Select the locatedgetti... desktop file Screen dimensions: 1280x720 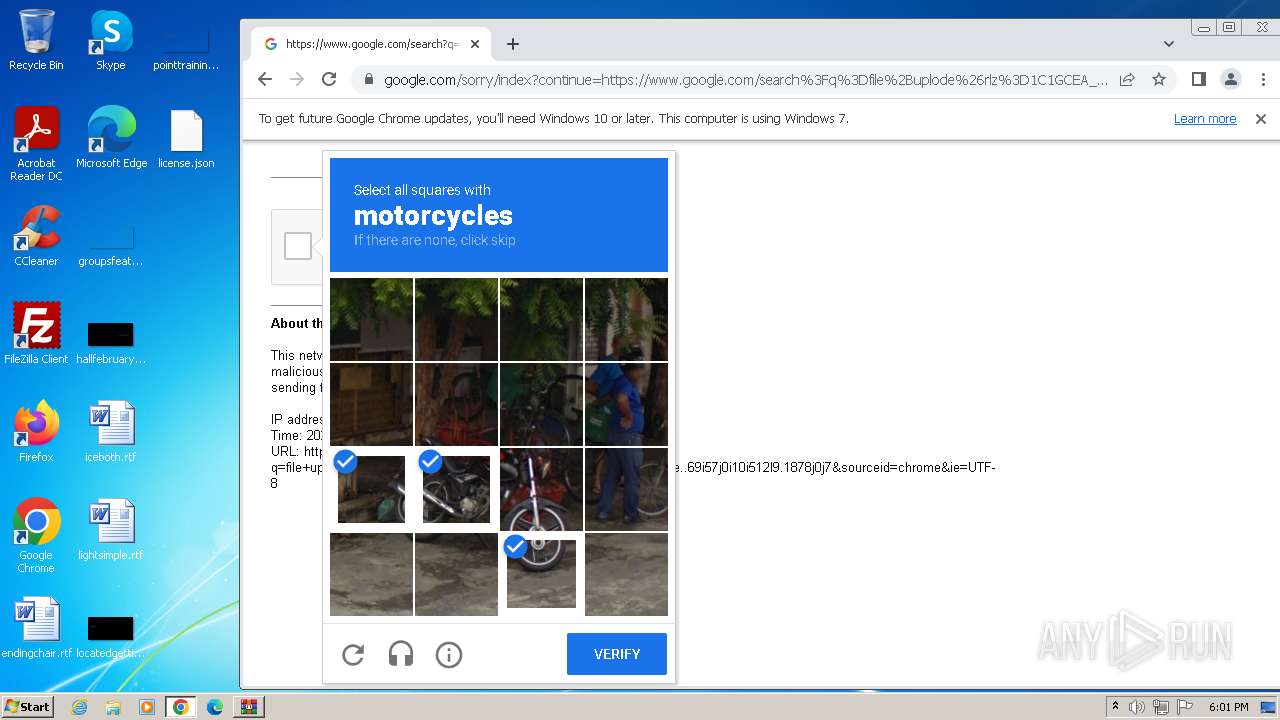(x=111, y=636)
